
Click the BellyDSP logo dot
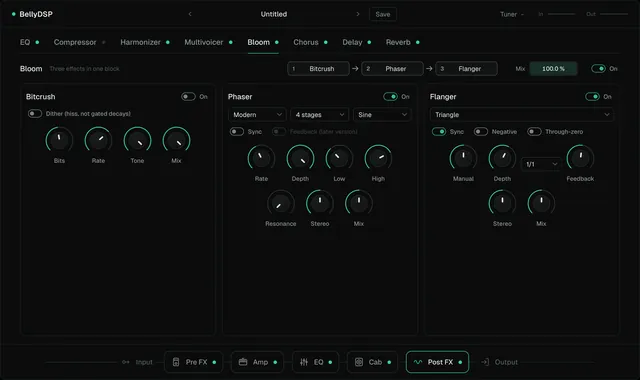pos(13,14)
